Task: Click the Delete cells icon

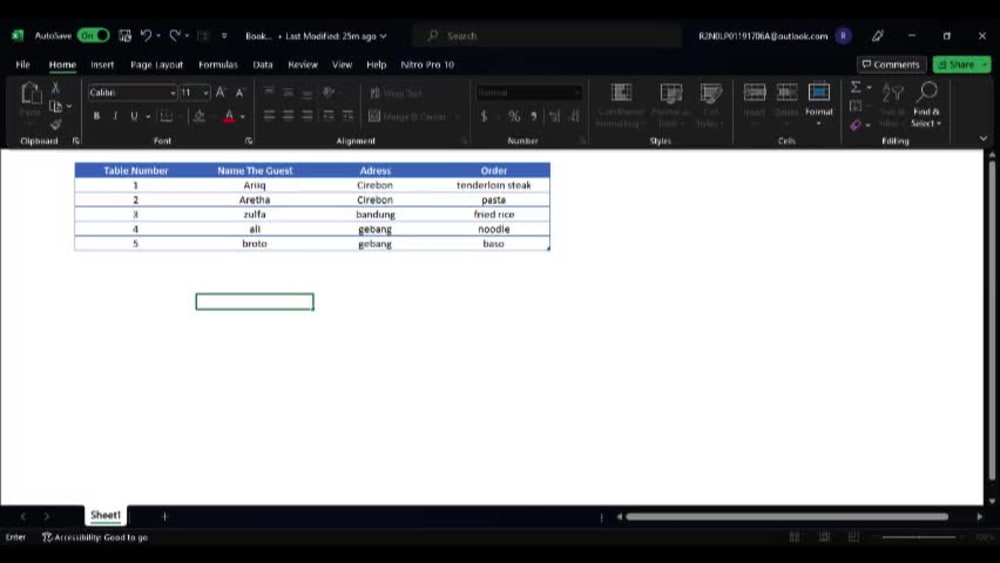Action: 786,92
